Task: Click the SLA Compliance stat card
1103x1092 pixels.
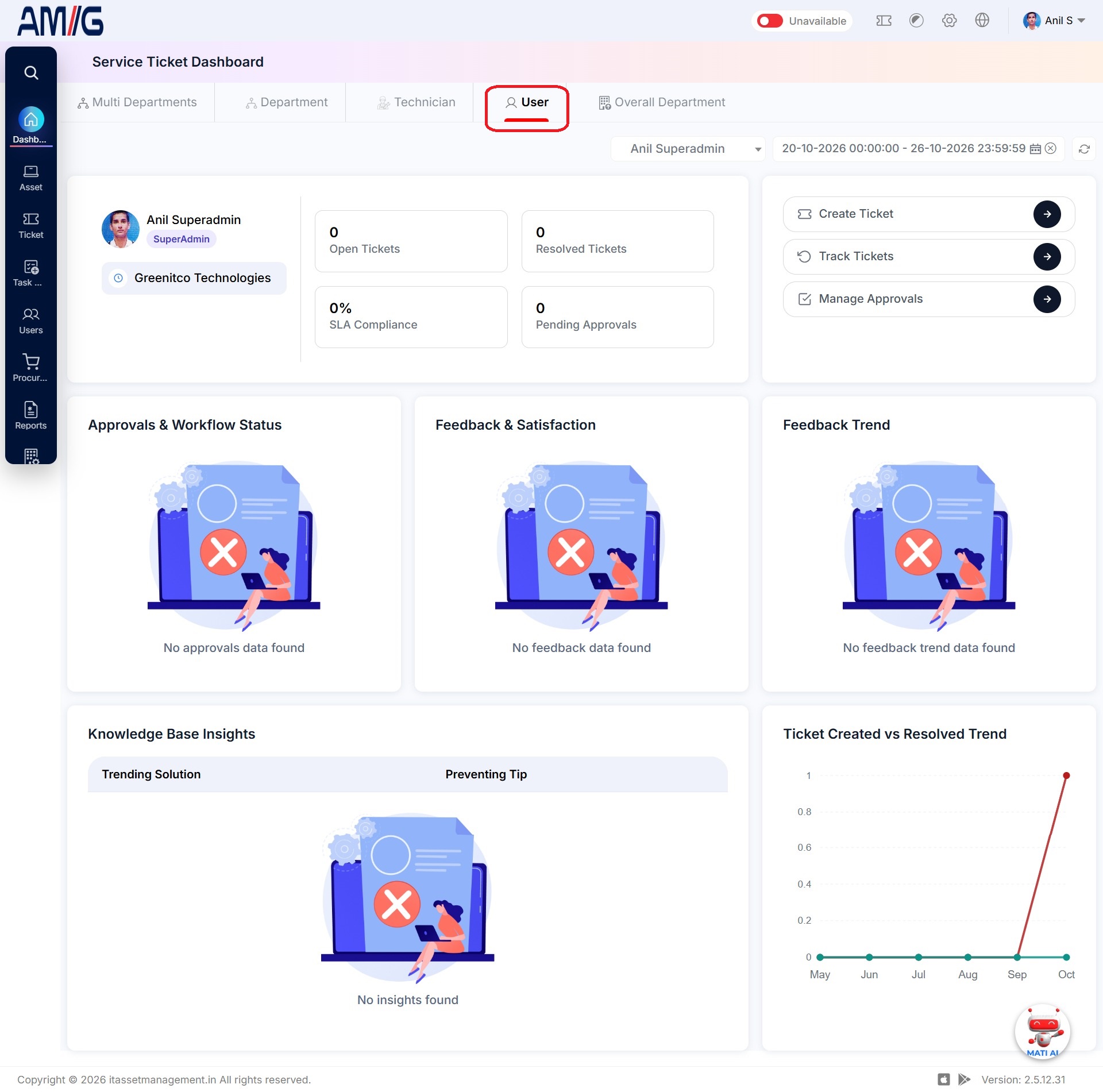Action: pyautogui.click(x=411, y=317)
